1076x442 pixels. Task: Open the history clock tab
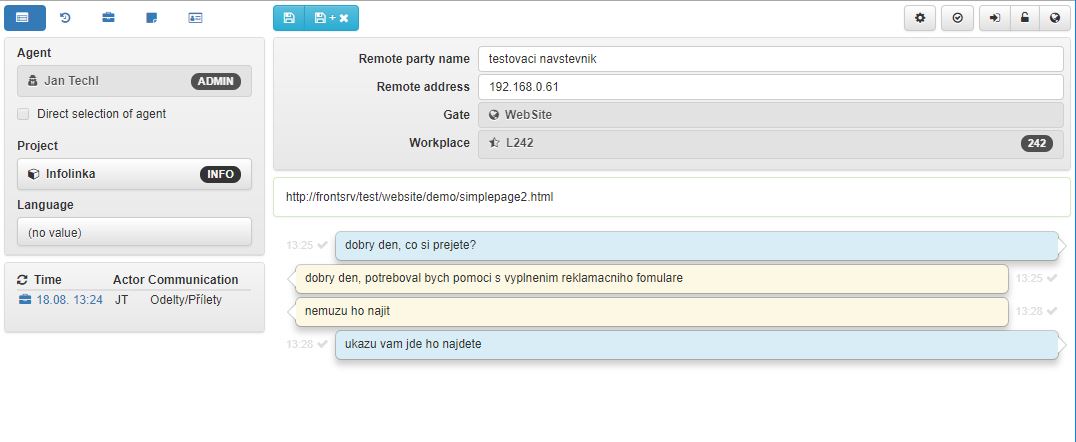tap(65, 18)
